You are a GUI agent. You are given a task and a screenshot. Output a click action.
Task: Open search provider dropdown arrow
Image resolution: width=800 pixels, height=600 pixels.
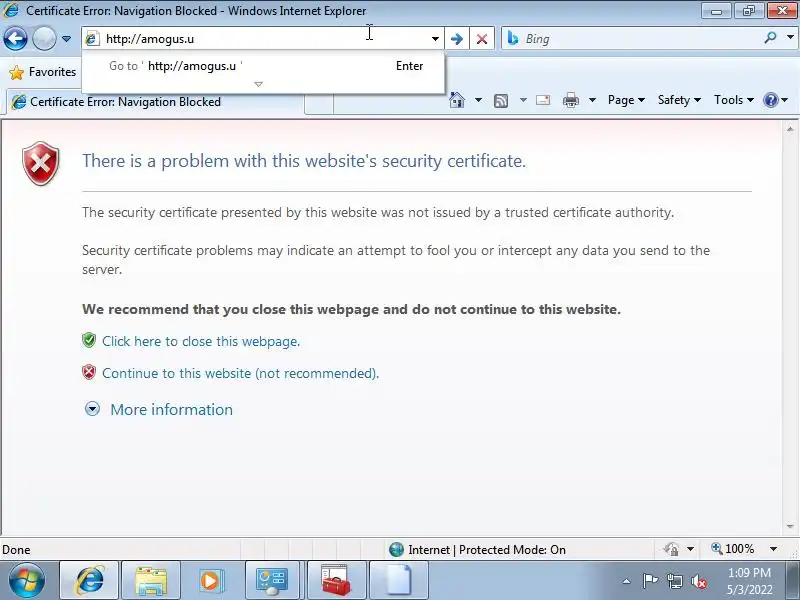point(790,38)
